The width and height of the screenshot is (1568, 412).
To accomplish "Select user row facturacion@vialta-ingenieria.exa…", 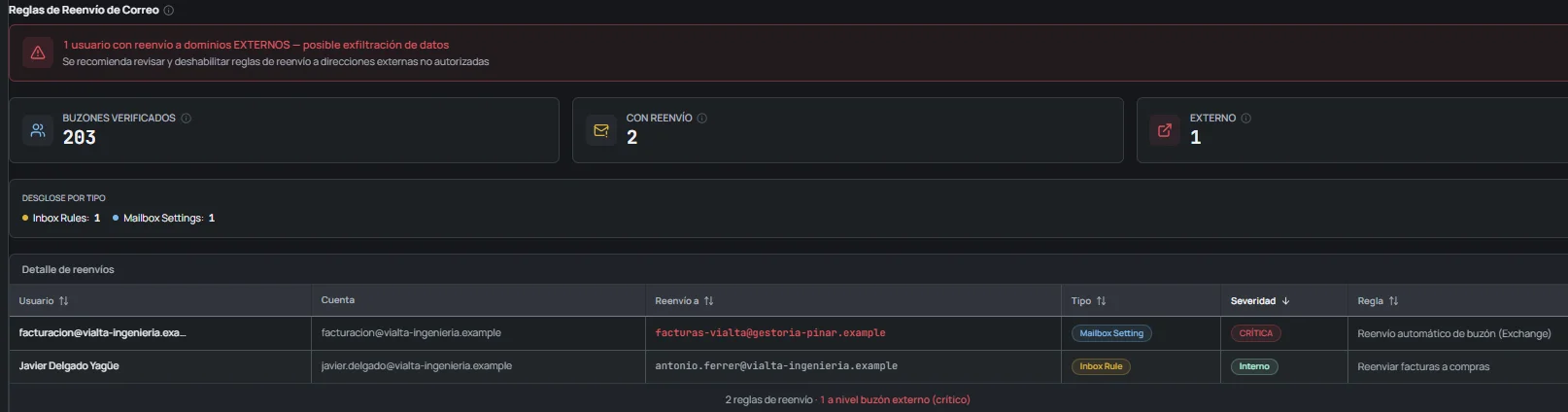I will 102,333.
